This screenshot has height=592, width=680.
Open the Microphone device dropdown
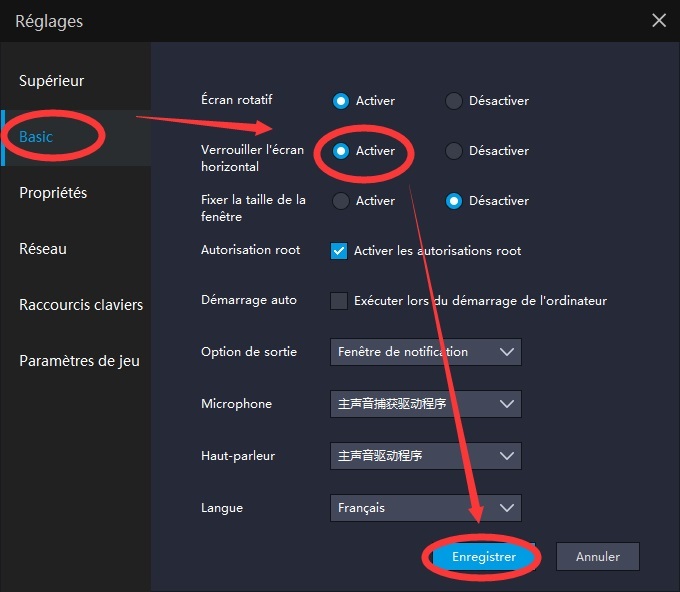click(x=425, y=404)
